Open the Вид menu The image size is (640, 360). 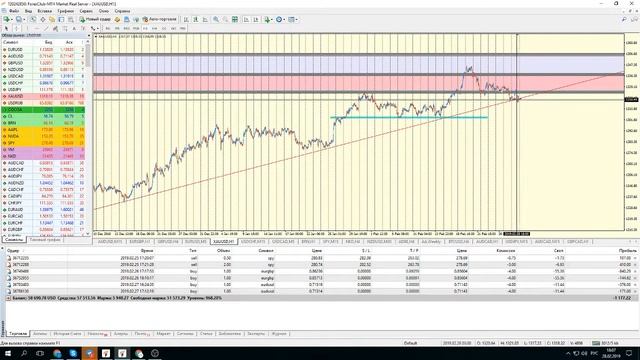coord(28,11)
